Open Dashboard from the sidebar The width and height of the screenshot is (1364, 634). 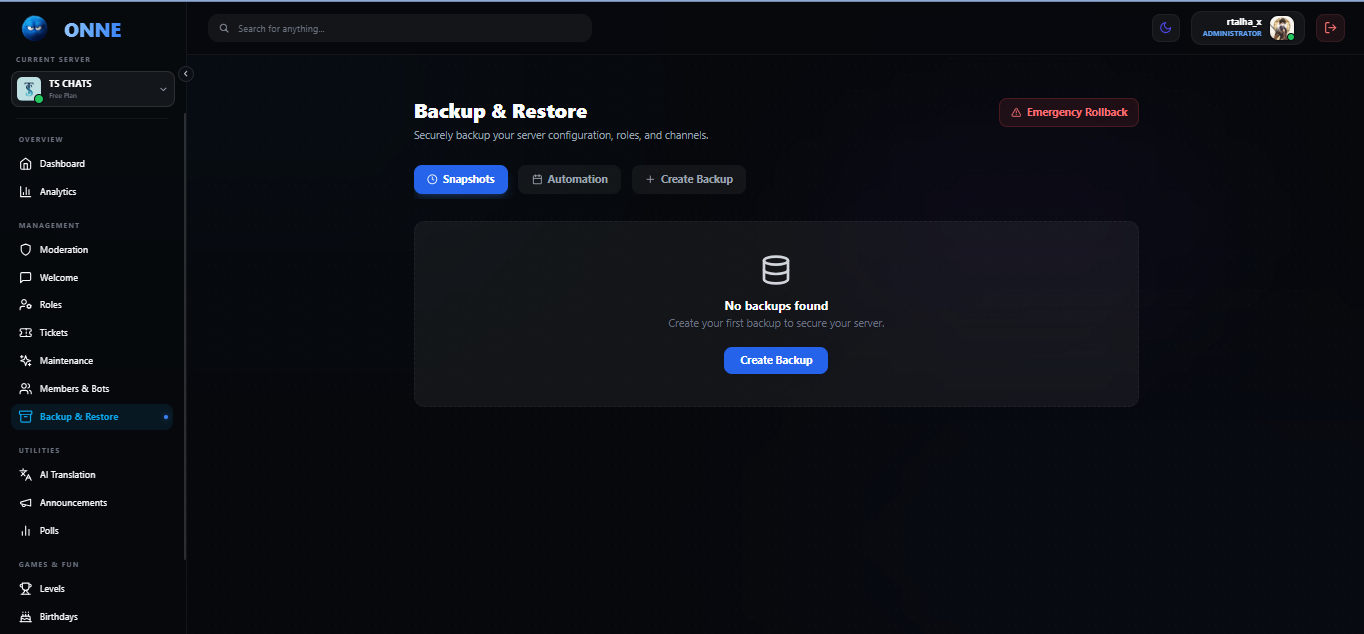(62, 164)
